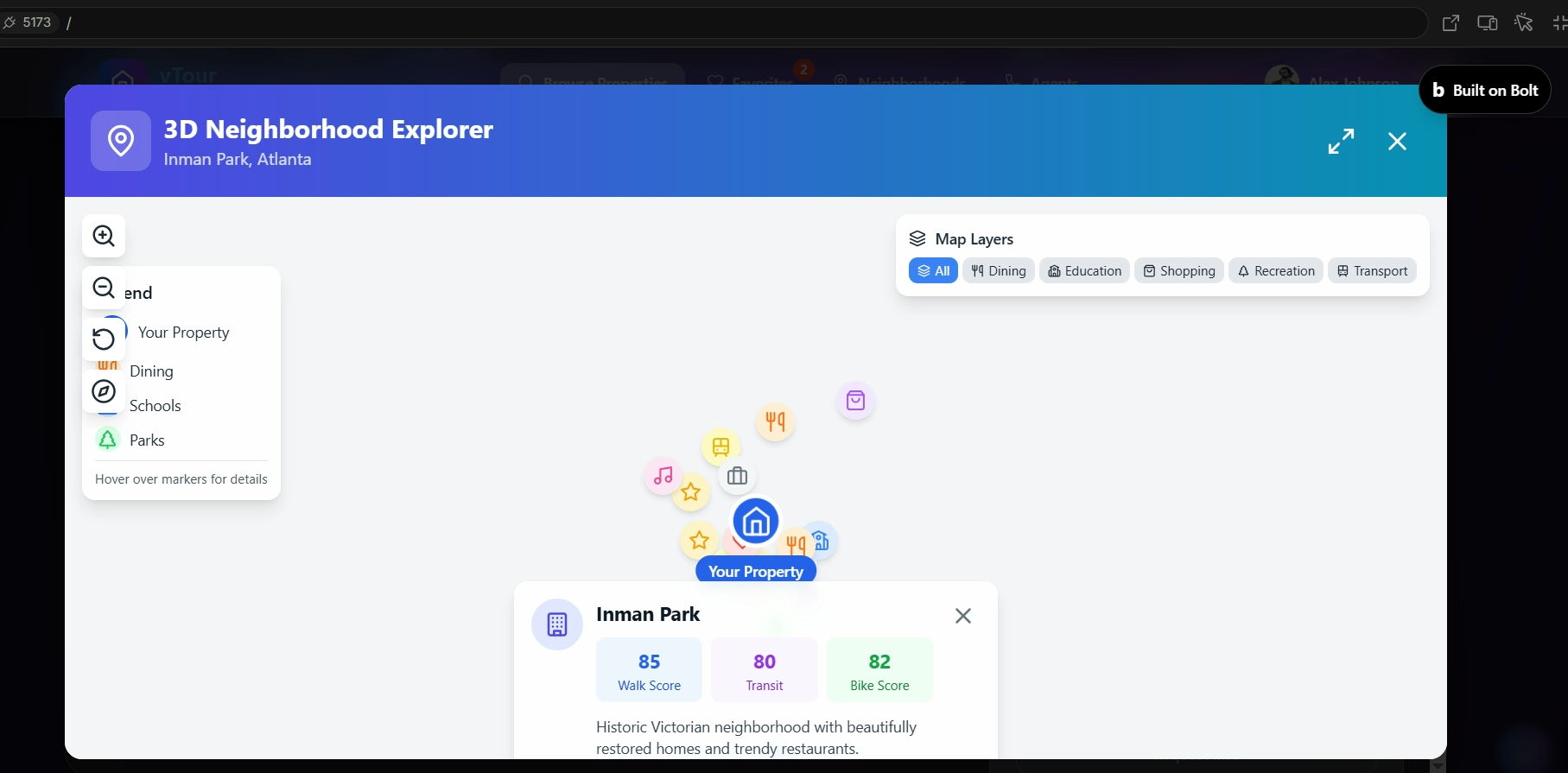Open preview in new browser tab icon

(x=1451, y=23)
